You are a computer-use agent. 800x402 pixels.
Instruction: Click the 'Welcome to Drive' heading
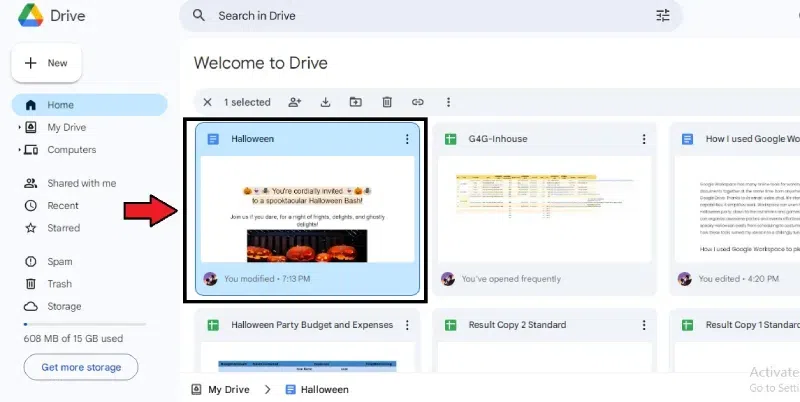tap(261, 63)
